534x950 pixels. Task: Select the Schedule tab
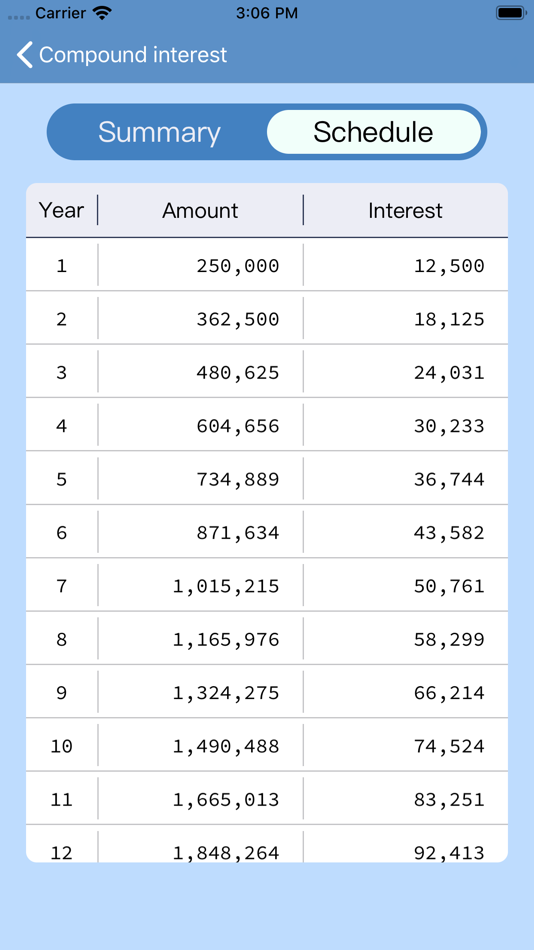pyautogui.click(x=373, y=132)
